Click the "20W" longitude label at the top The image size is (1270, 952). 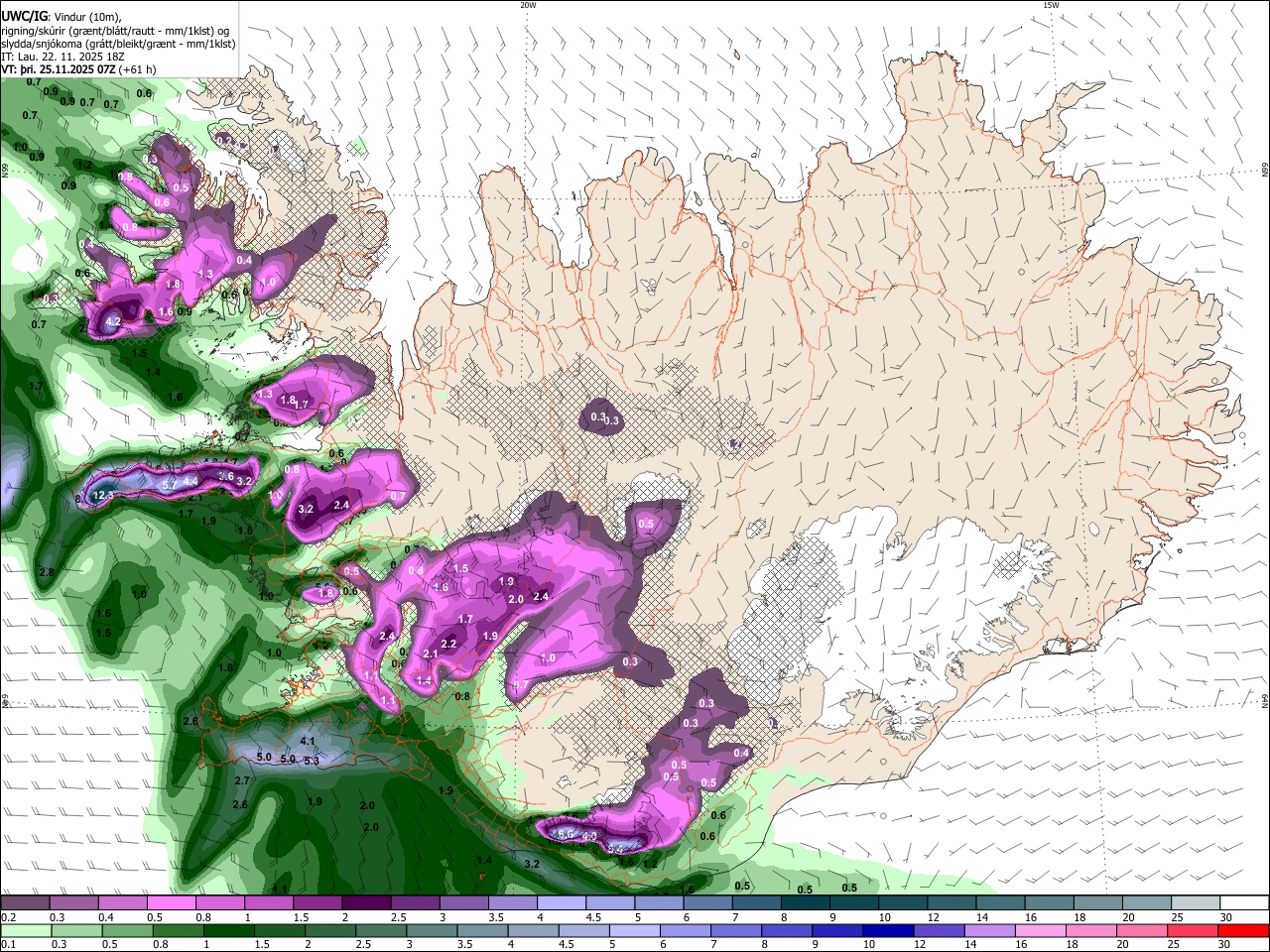click(528, 5)
